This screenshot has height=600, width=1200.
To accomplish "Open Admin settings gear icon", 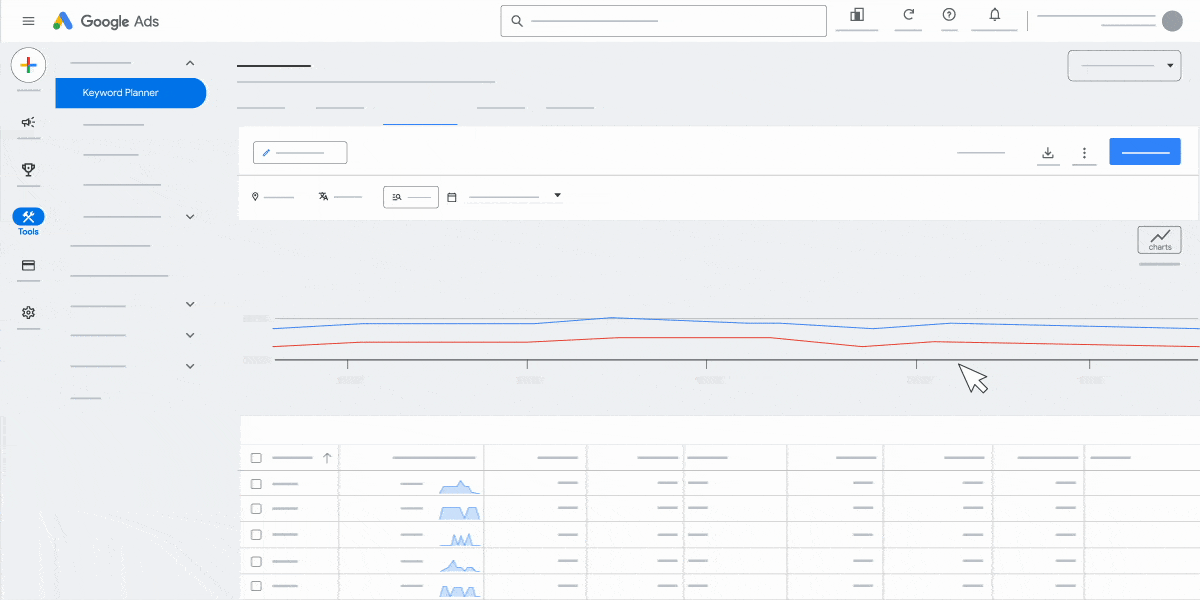I will pos(28,313).
